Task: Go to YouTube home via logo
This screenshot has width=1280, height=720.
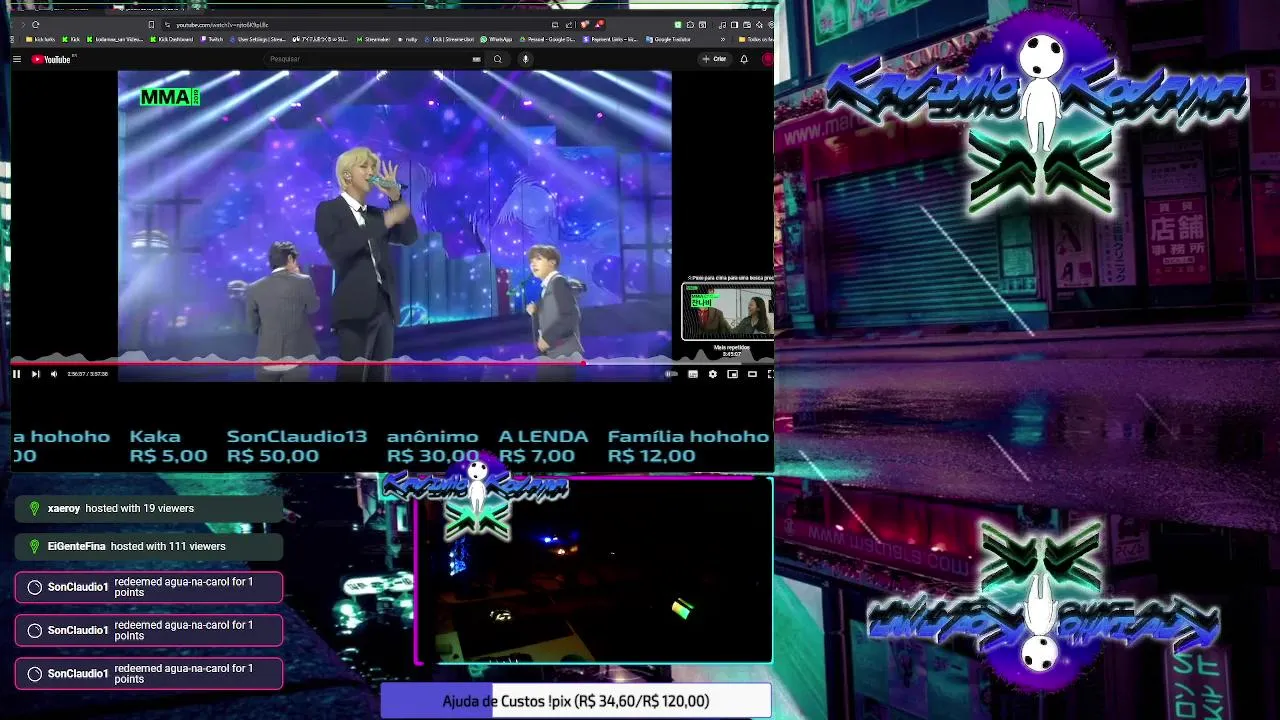Action: [51, 59]
